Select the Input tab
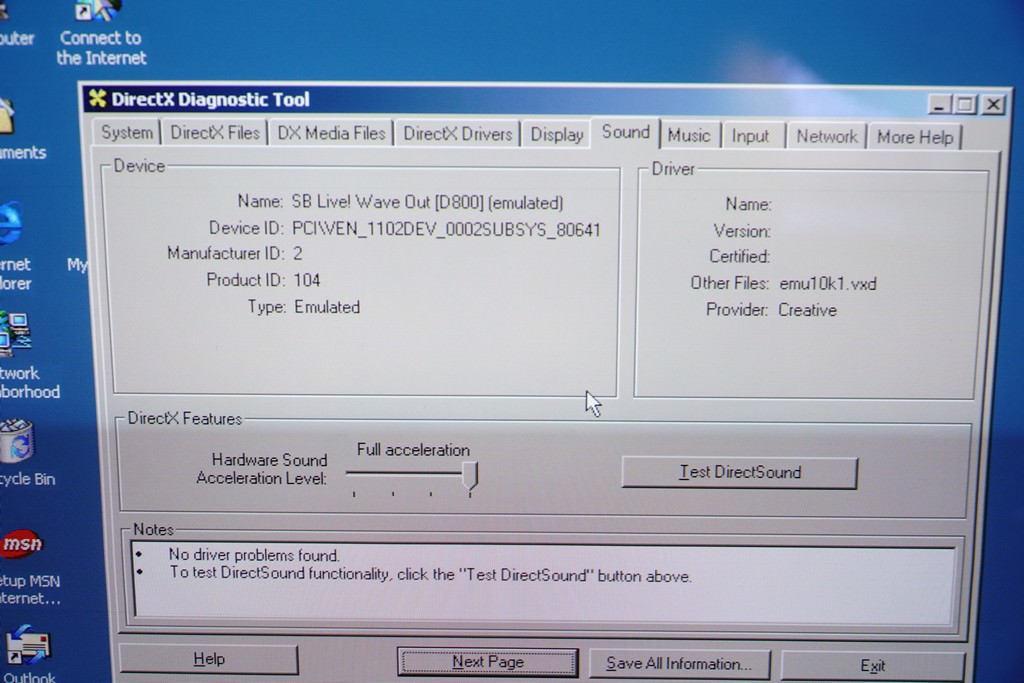 pyautogui.click(x=750, y=136)
